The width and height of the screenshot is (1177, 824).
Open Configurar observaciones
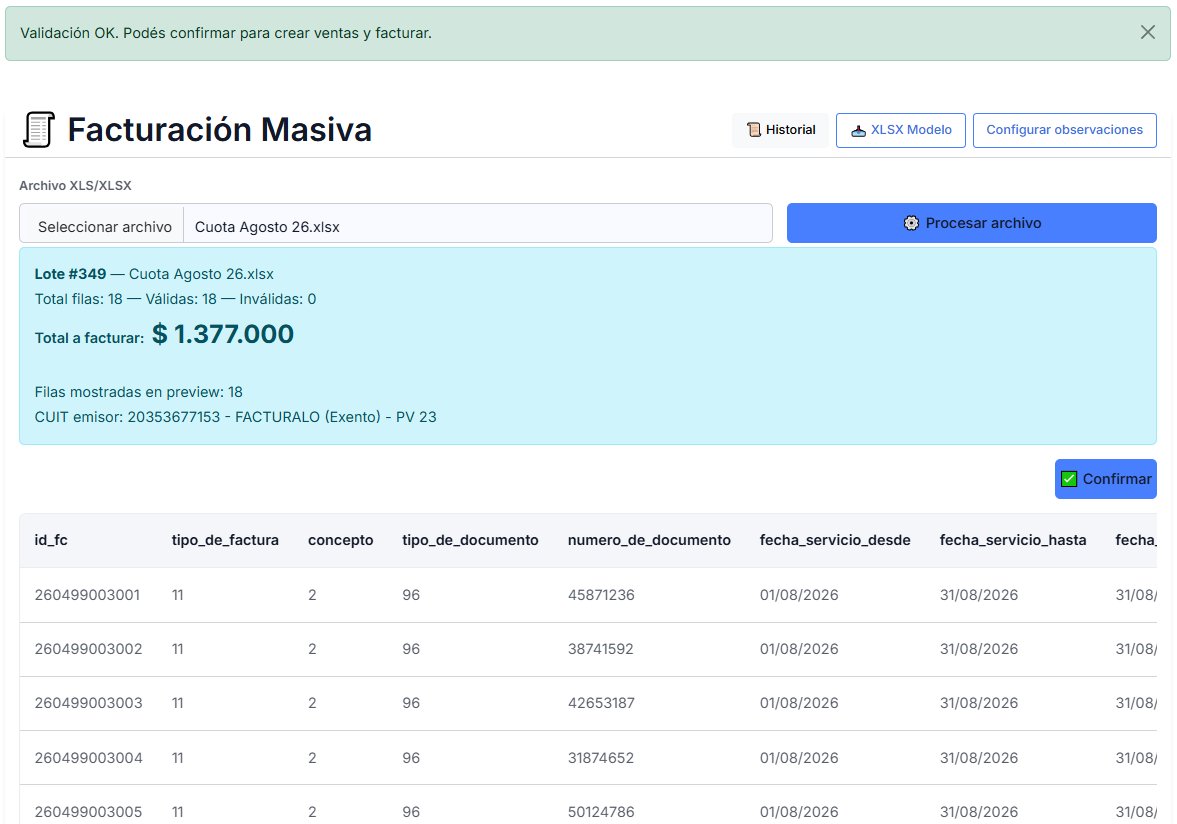[x=1064, y=130]
